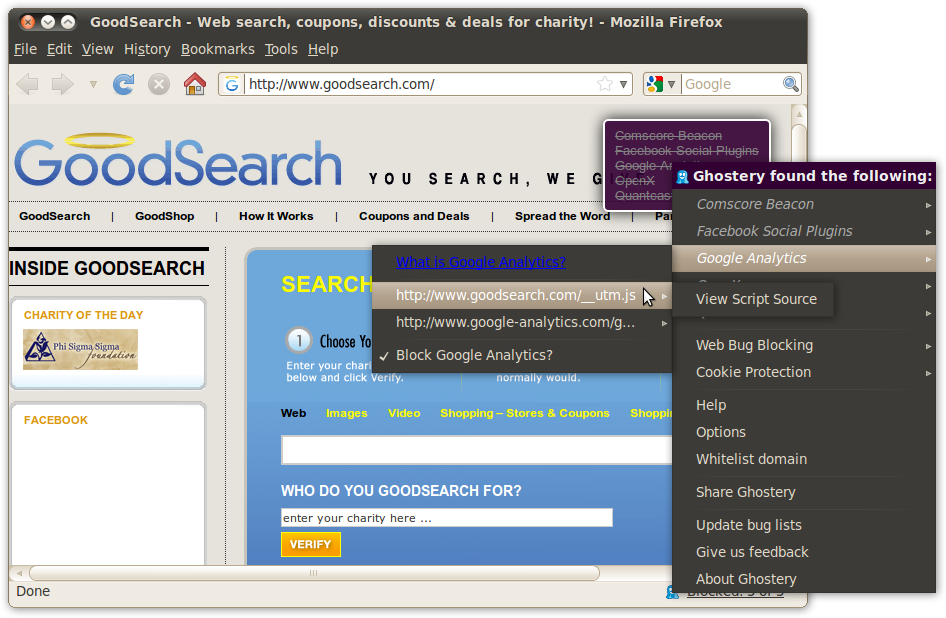Open the Coupons and Deals nav link
This screenshot has height=618, width=946.
tap(414, 216)
